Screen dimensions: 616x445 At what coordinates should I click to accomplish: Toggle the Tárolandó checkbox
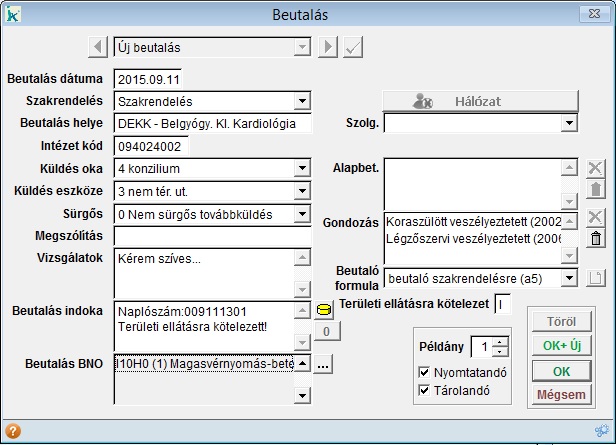click(426, 390)
